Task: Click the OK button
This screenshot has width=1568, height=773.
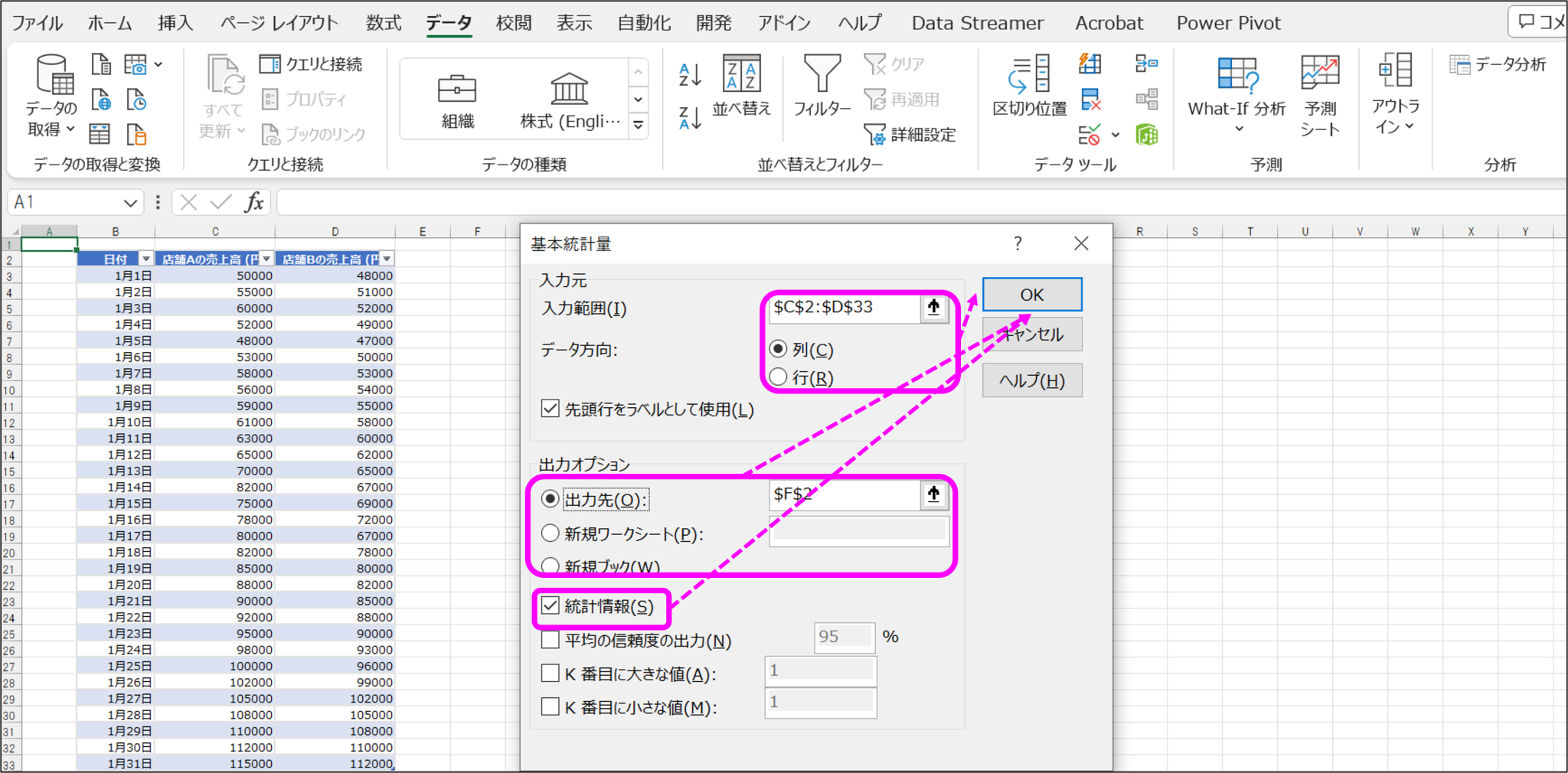Action: pyautogui.click(x=1031, y=294)
